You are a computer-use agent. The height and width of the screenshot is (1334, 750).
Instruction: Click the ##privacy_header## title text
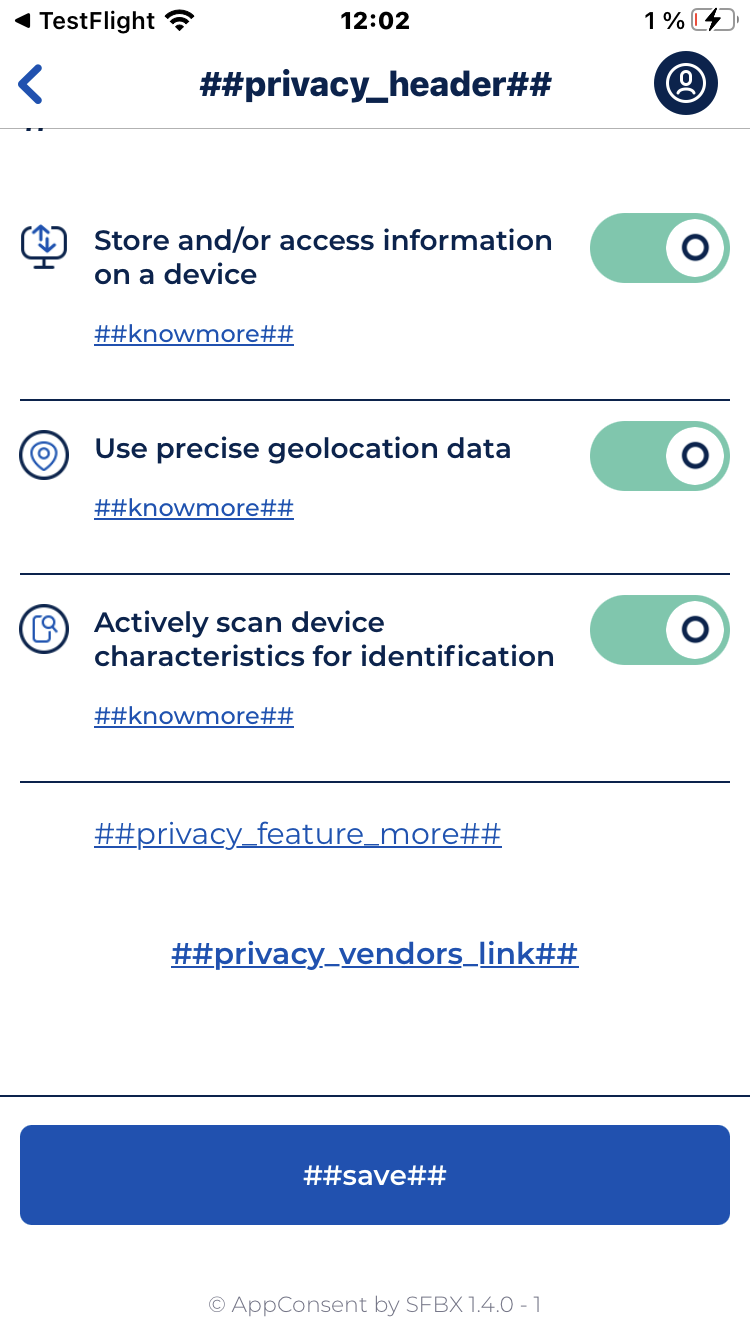pos(375,84)
